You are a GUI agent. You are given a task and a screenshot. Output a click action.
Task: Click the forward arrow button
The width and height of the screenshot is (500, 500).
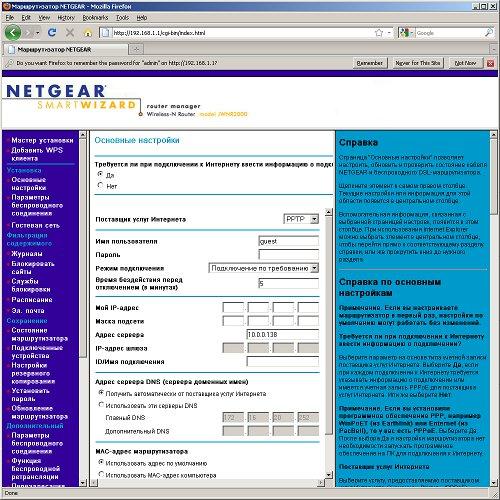pos(29,33)
